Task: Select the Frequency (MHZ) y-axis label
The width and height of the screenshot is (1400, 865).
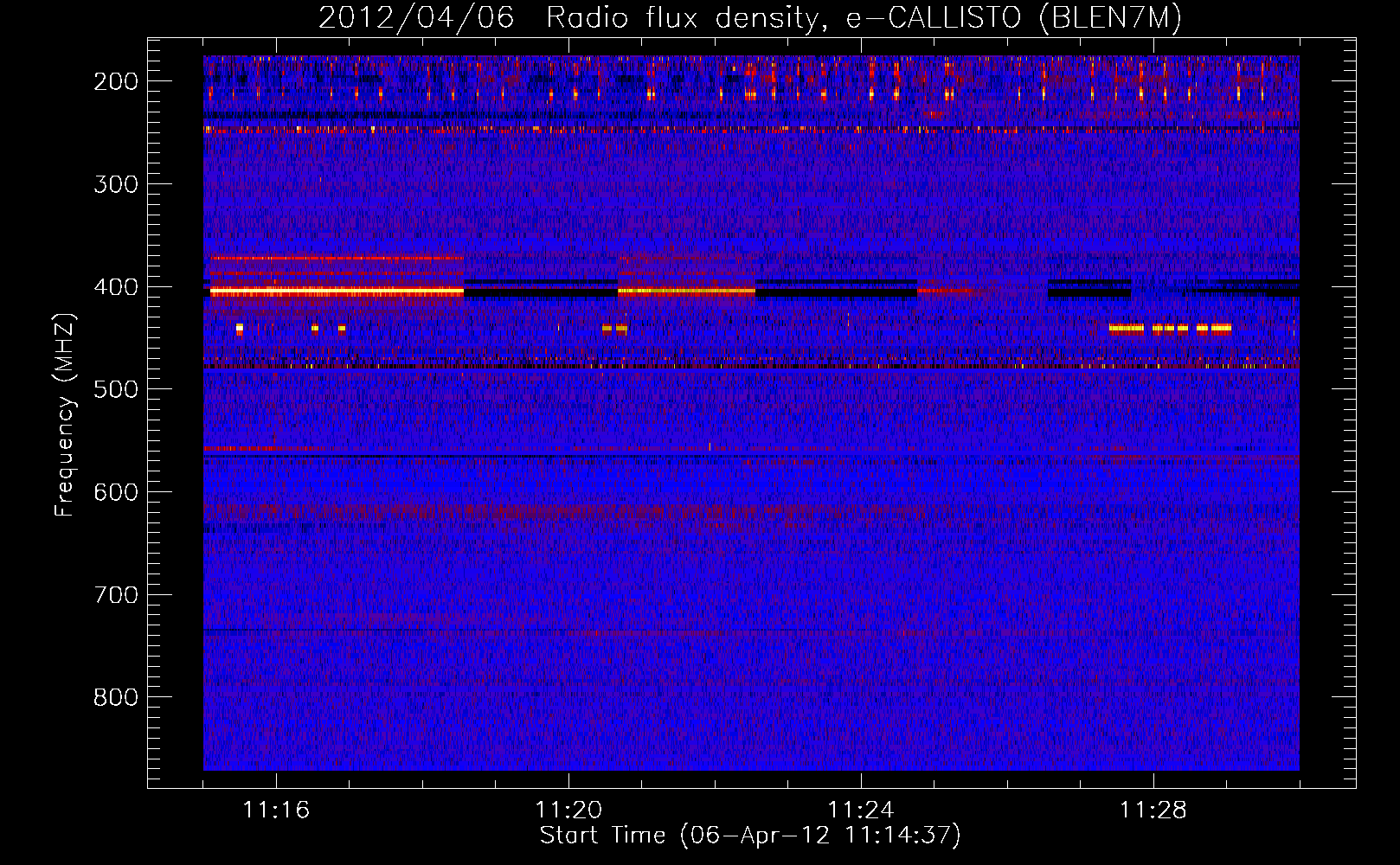Action: tap(65, 415)
